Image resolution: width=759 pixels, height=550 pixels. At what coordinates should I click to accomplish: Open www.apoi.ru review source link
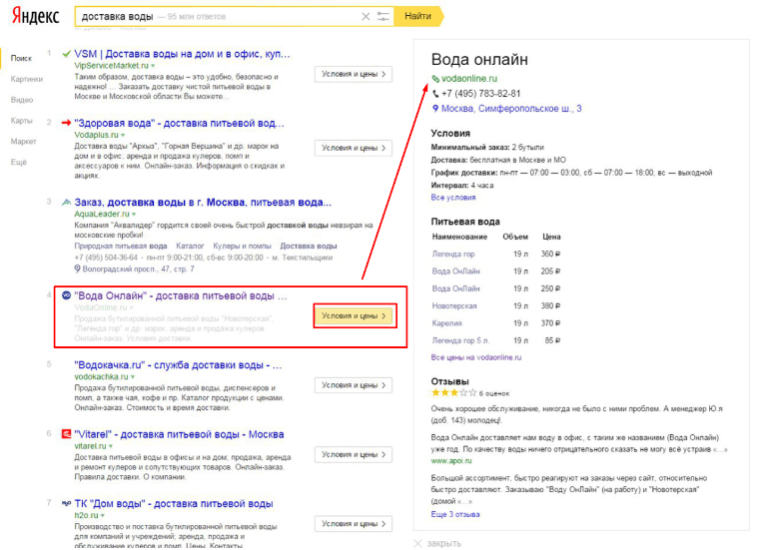click(451, 460)
